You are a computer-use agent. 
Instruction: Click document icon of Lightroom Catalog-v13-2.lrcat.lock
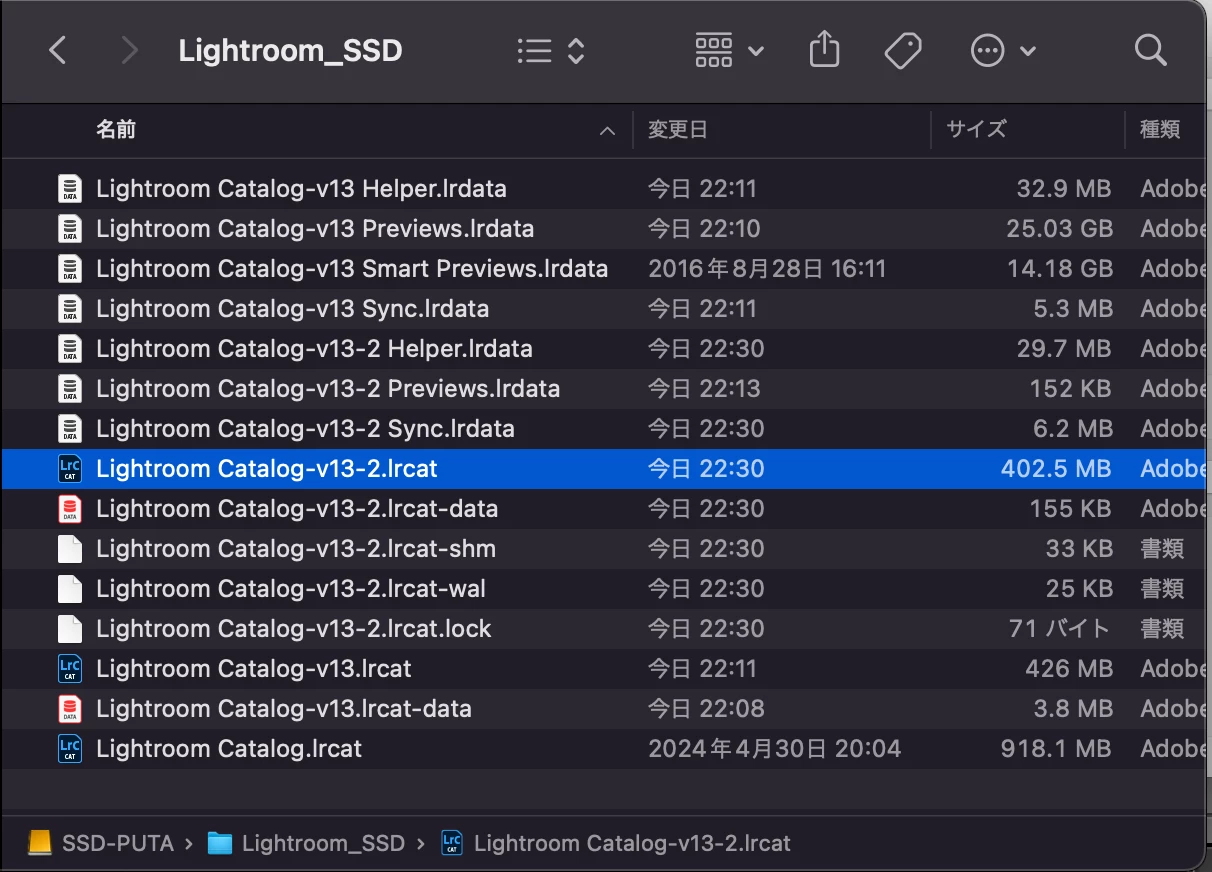pyautogui.click(x=70, y=629)
